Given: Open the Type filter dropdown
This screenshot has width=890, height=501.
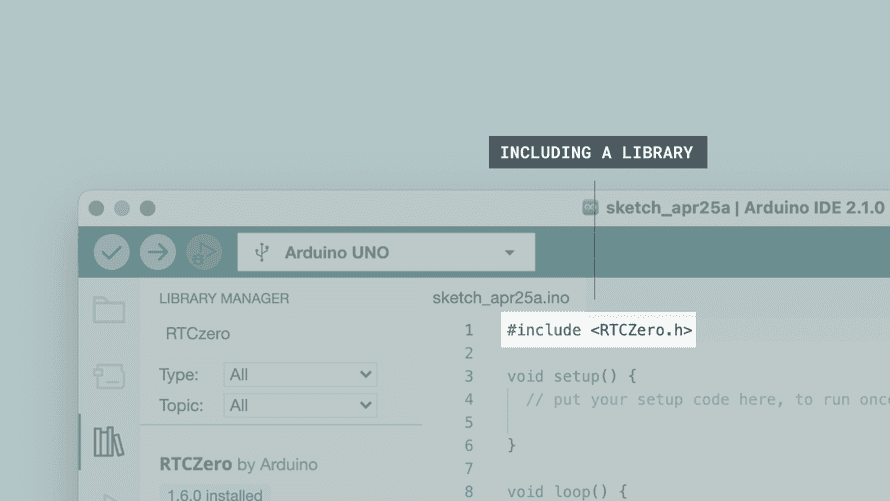Looking at the screenshot, I should pyautogui.click(x=300, y=375).
